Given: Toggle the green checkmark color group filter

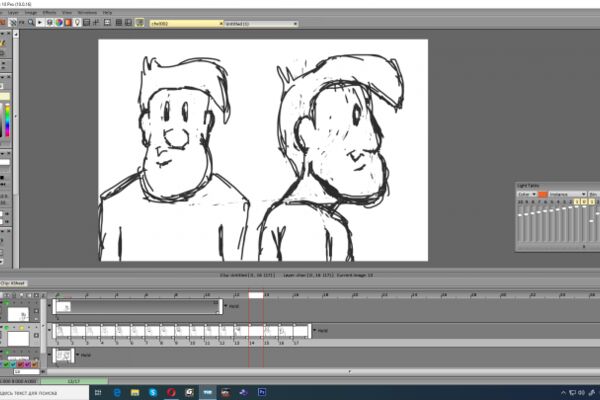Looking at the screenshot, I should [x=6, y=364].
